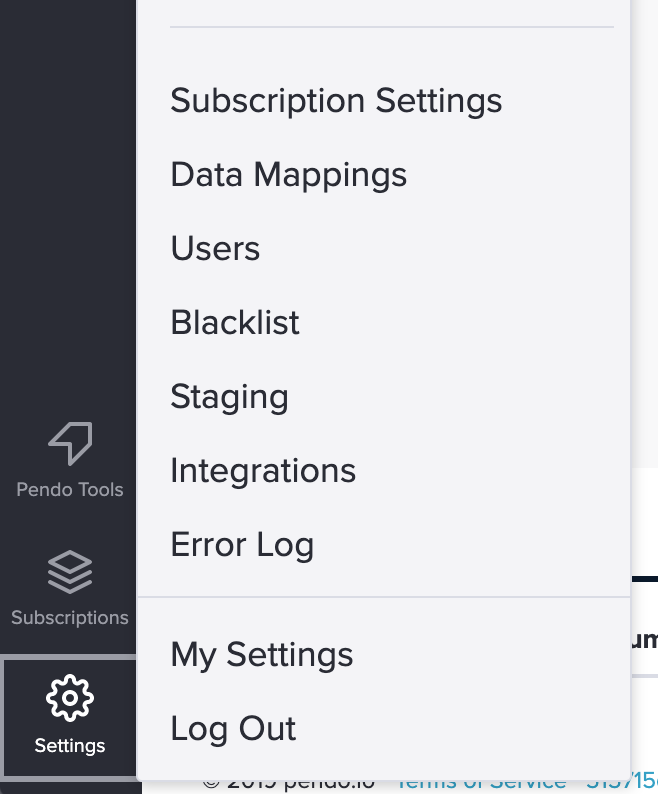View the Error Log menu item

(x=242, y=545)
